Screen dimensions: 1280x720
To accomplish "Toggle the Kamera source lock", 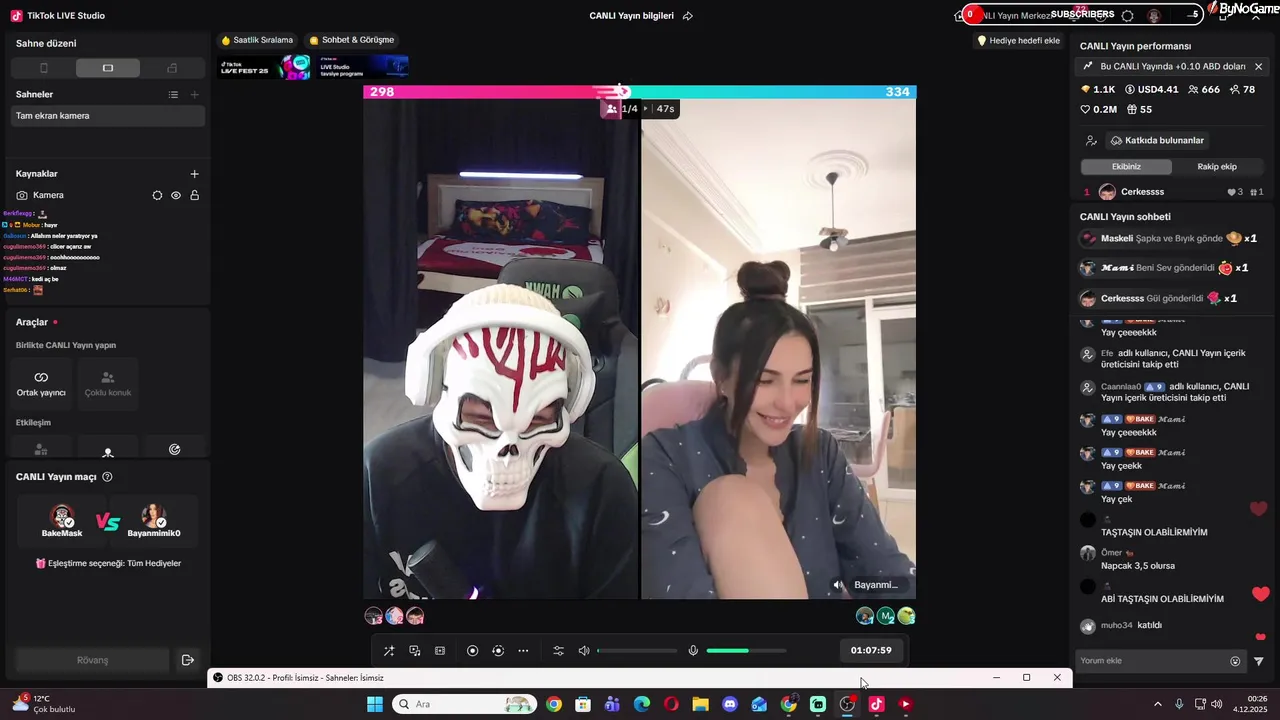I will (194, 195).
